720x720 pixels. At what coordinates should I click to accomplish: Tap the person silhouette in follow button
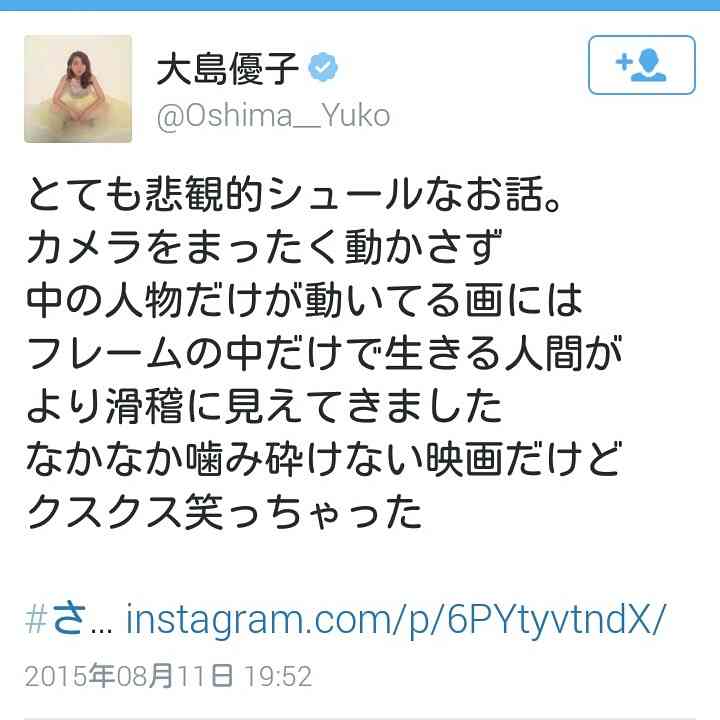pos(650,66)
